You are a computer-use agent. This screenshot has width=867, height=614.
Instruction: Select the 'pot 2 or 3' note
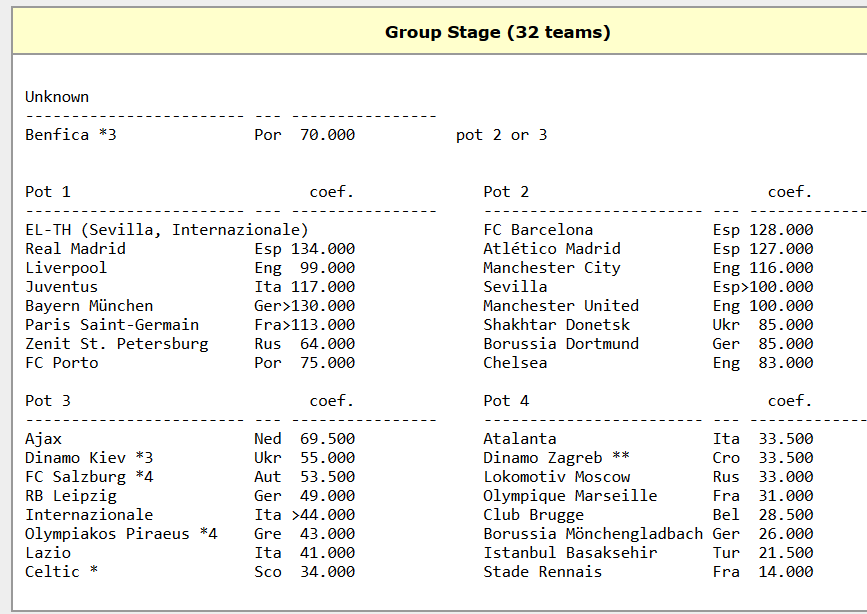(502, 135)
